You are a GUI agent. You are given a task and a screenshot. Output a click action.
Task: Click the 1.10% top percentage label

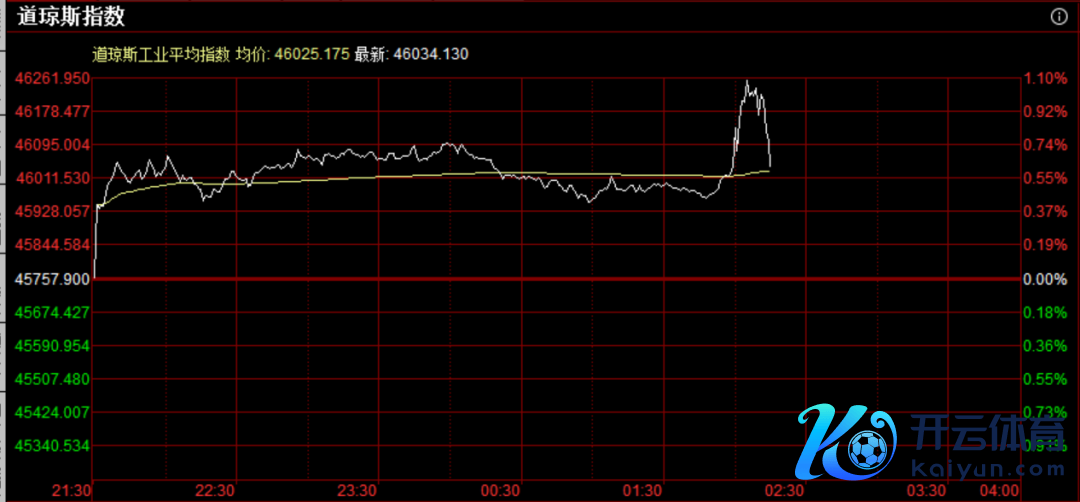click(1045, 78)
